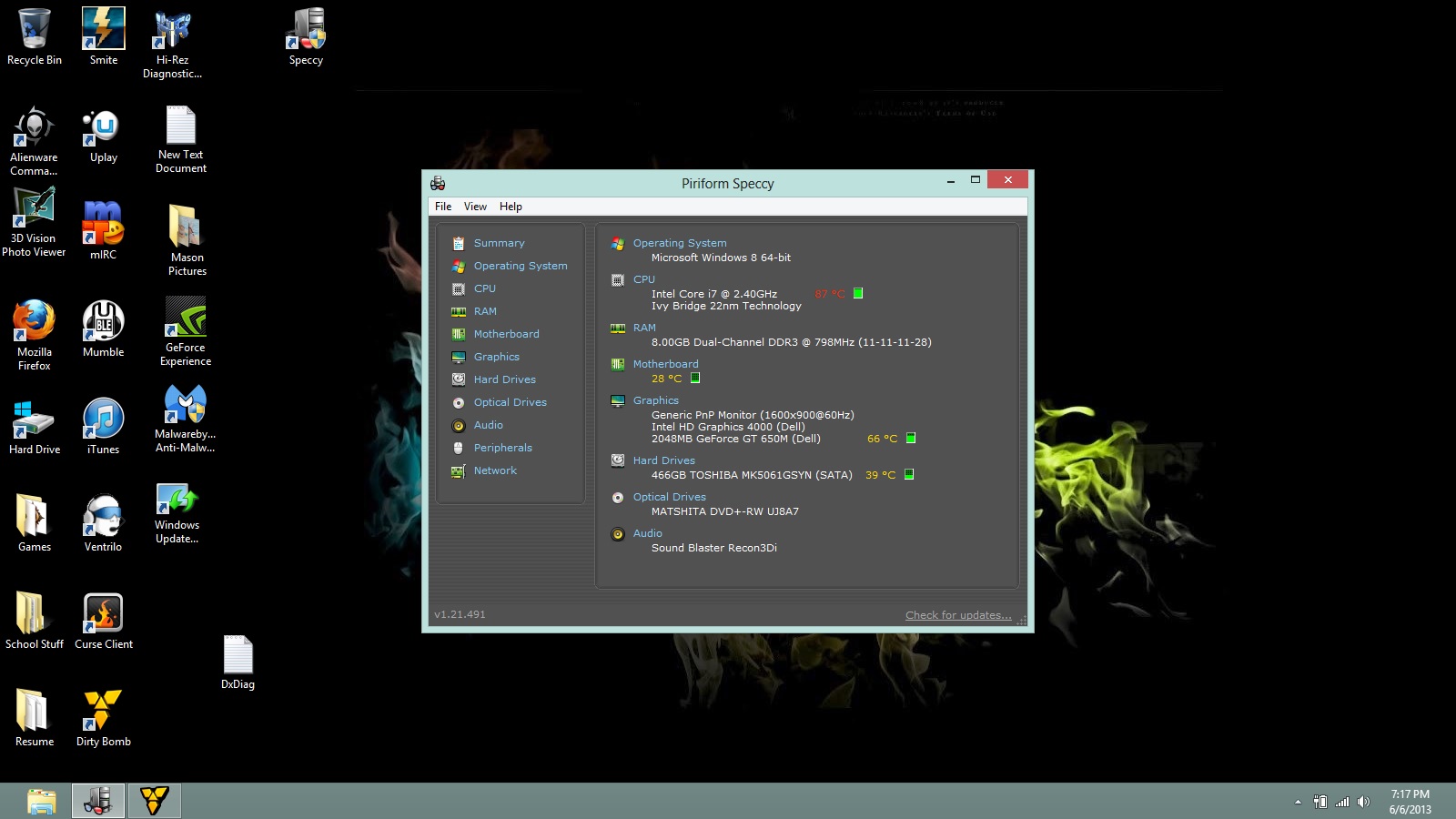Viewport: 1456px width, 819px height.
Task: Select Optical Drives in sidebar
Action: click(510, 402)
